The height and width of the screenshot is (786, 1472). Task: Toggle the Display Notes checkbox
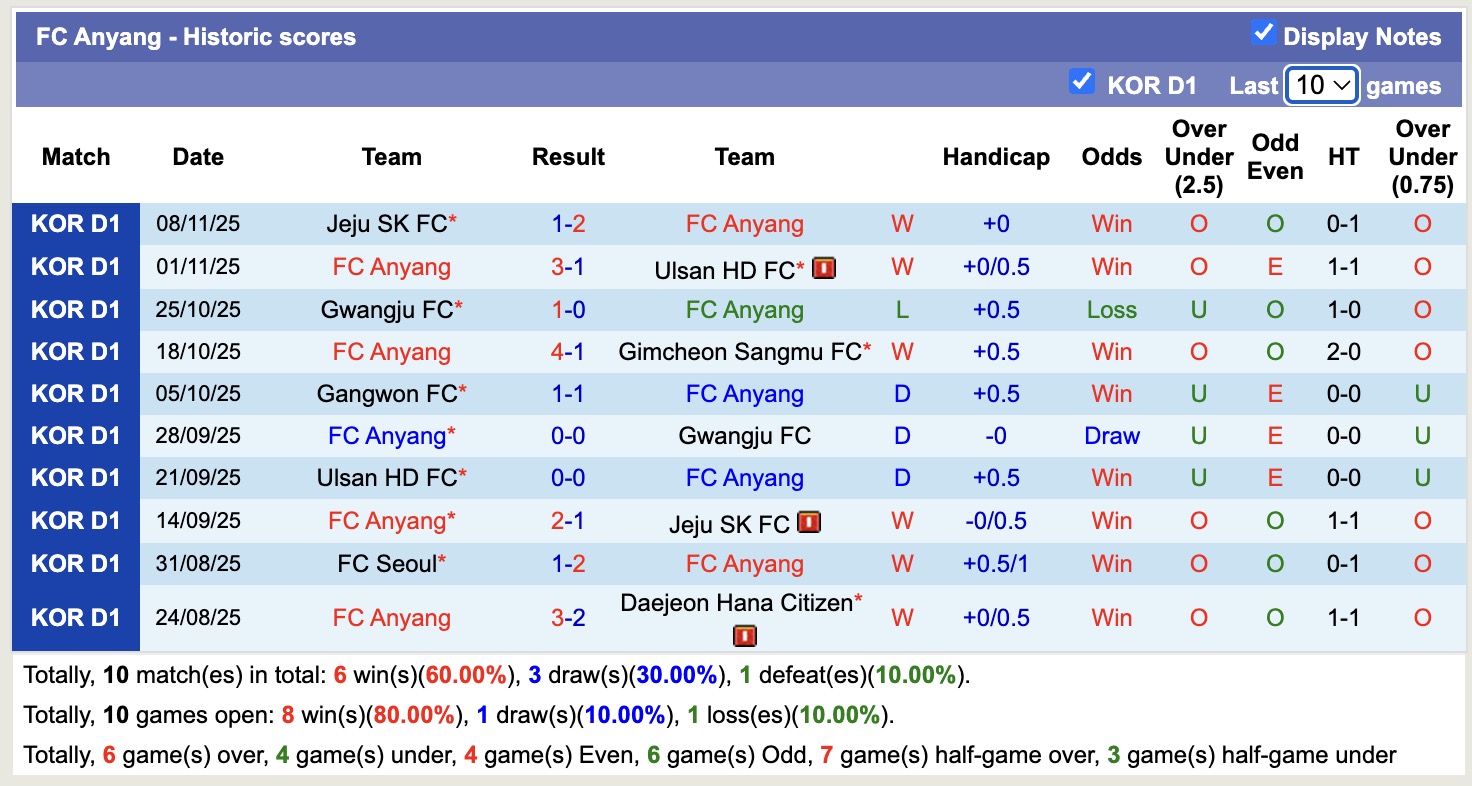[1262, 32]
